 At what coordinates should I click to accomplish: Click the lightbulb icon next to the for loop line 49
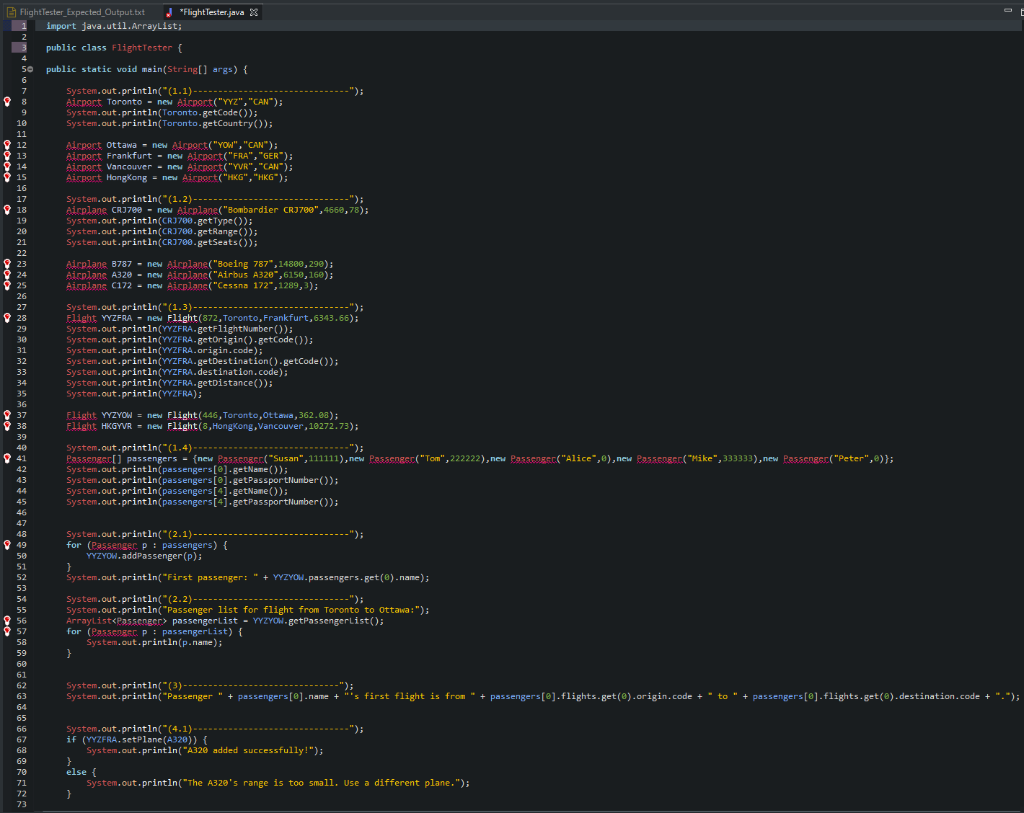tap(7, 545)
